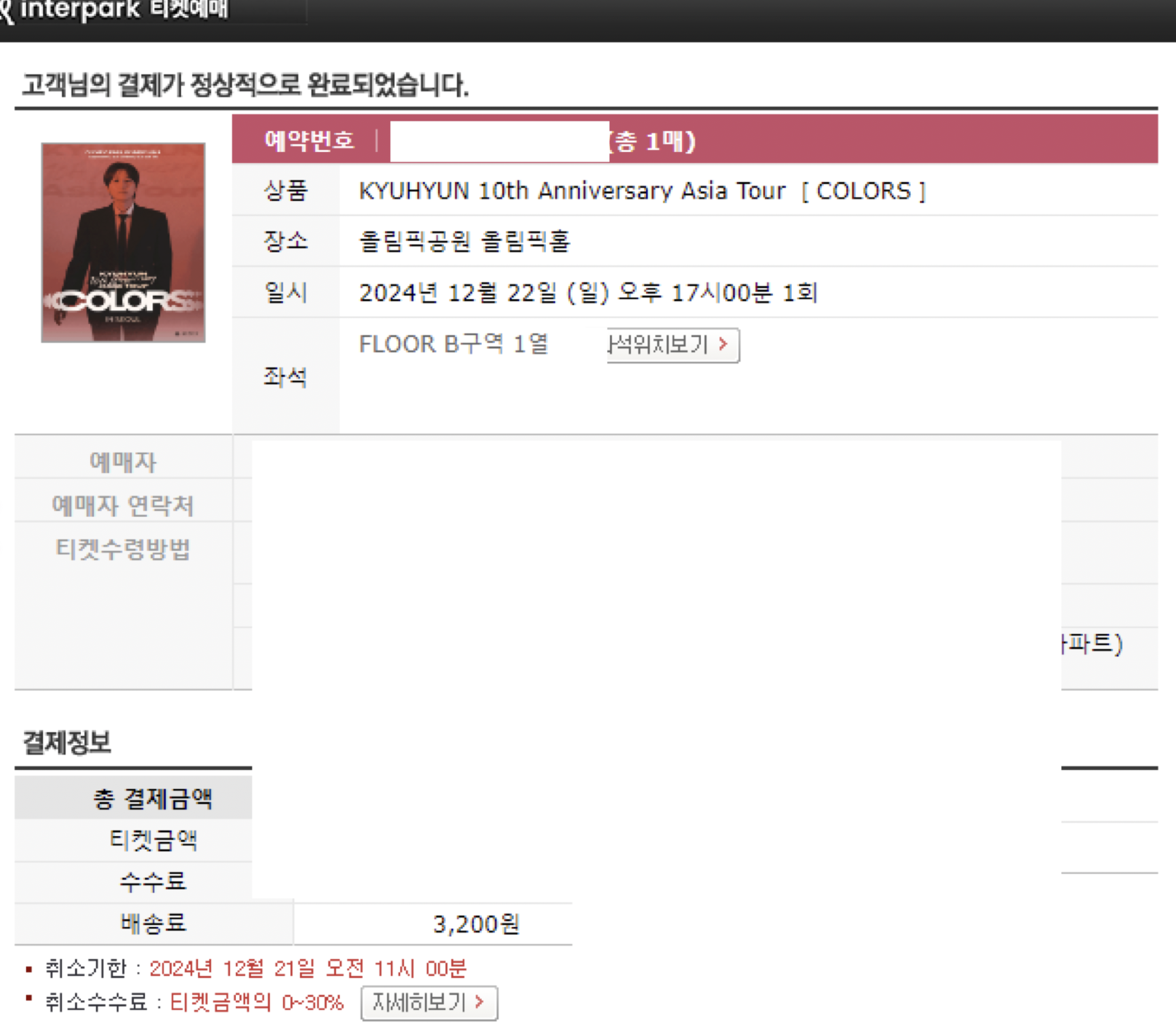
Task: Click the 티켓수령방법 label
Action: [x=123, y=549]
